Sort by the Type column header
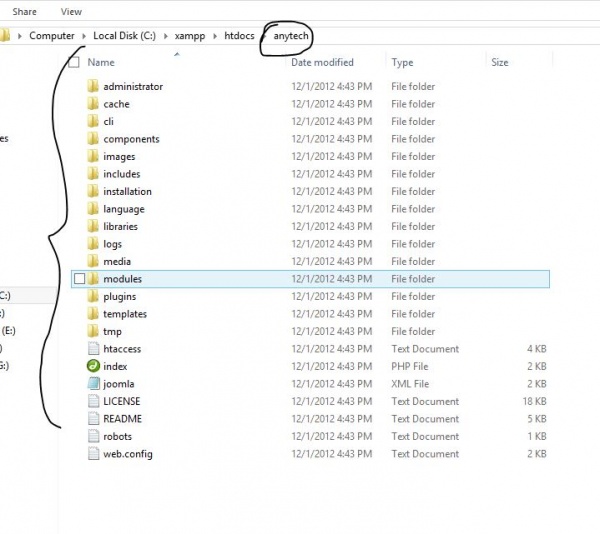 point(402,62)
